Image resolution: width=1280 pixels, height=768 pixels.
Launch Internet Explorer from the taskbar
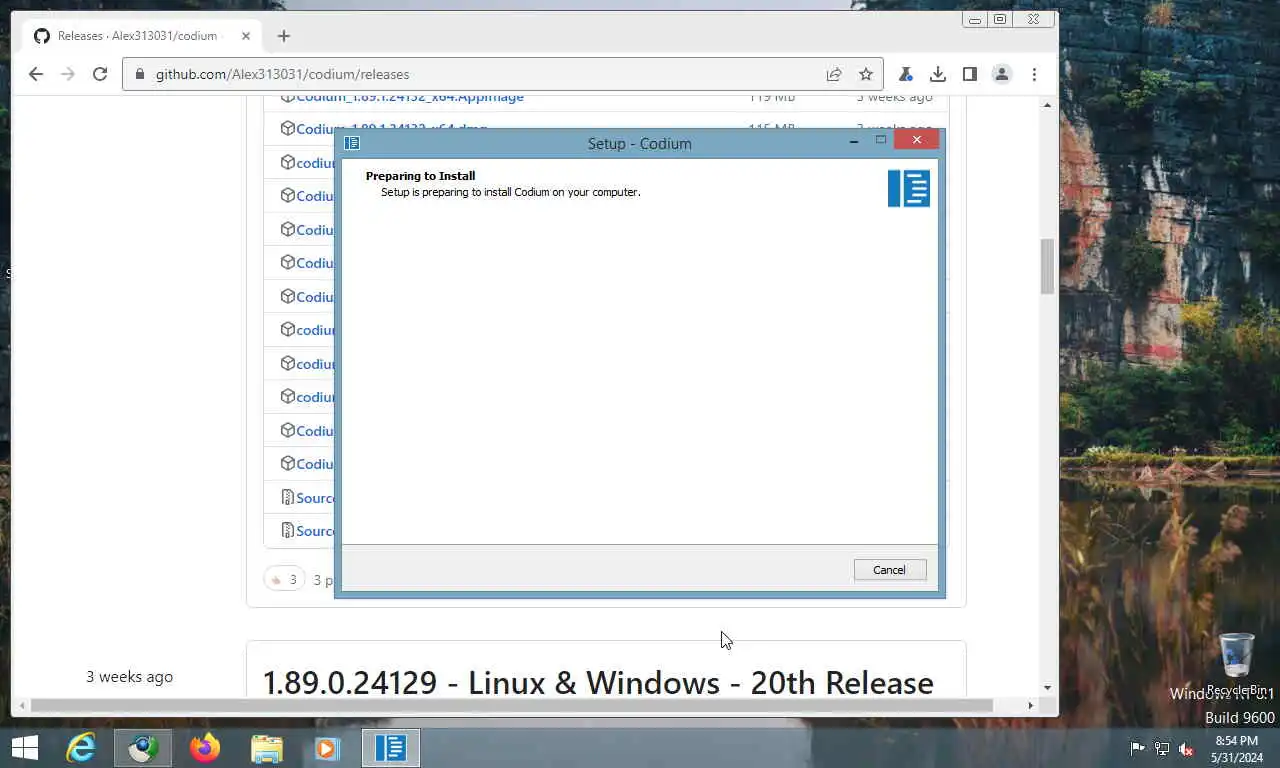coord(81,748)
